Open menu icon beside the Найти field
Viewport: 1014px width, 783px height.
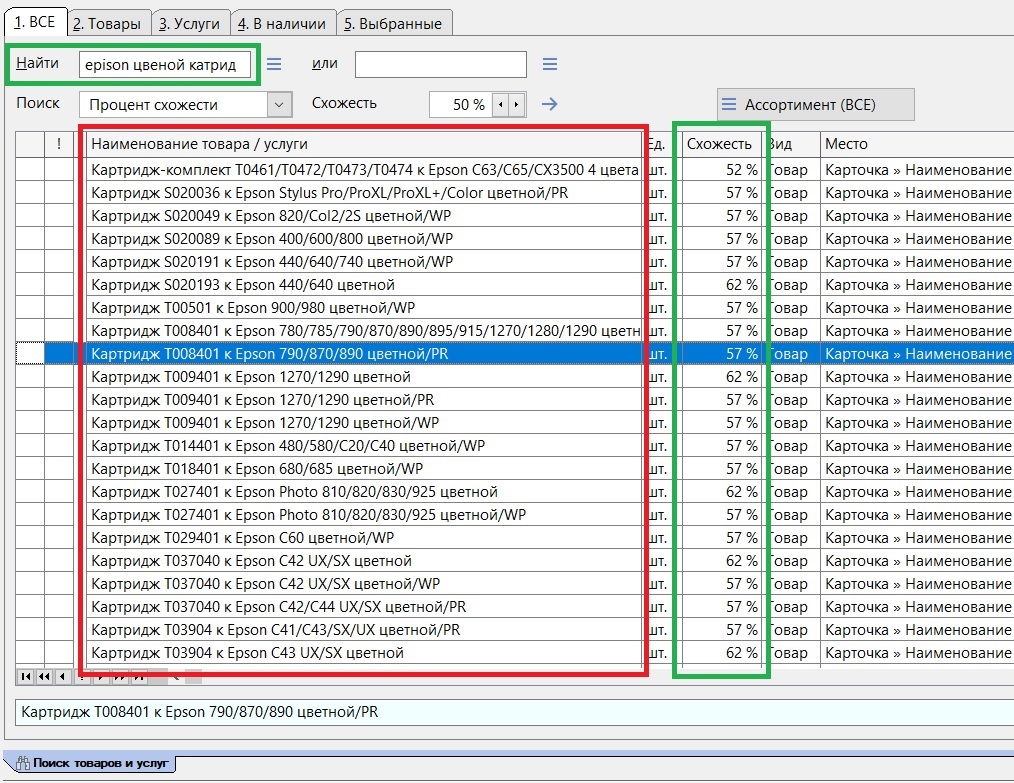click(274, 64)
